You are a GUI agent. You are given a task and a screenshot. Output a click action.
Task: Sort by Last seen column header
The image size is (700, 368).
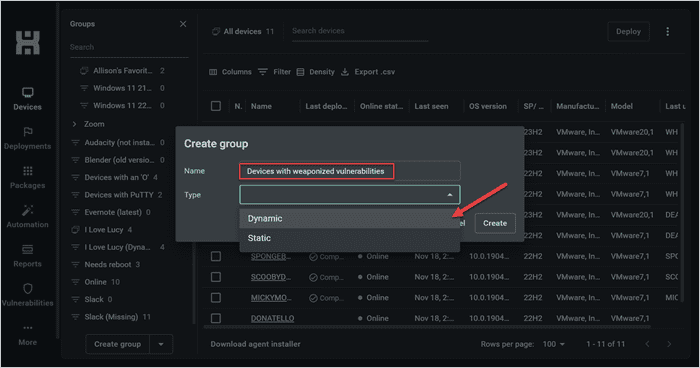(431, 106)
